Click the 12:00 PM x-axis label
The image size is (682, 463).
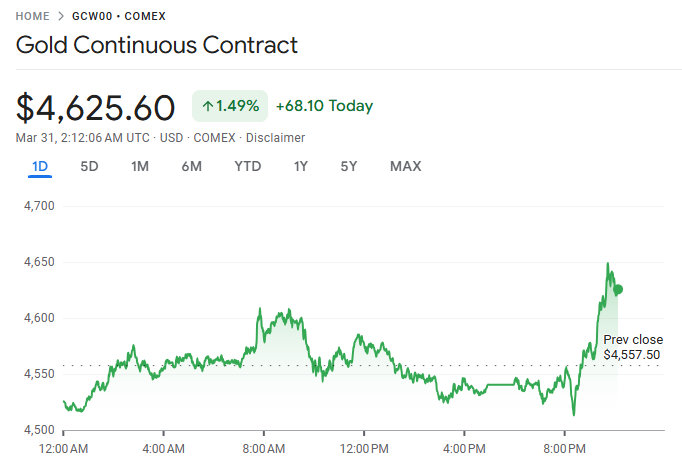(362, 449)
